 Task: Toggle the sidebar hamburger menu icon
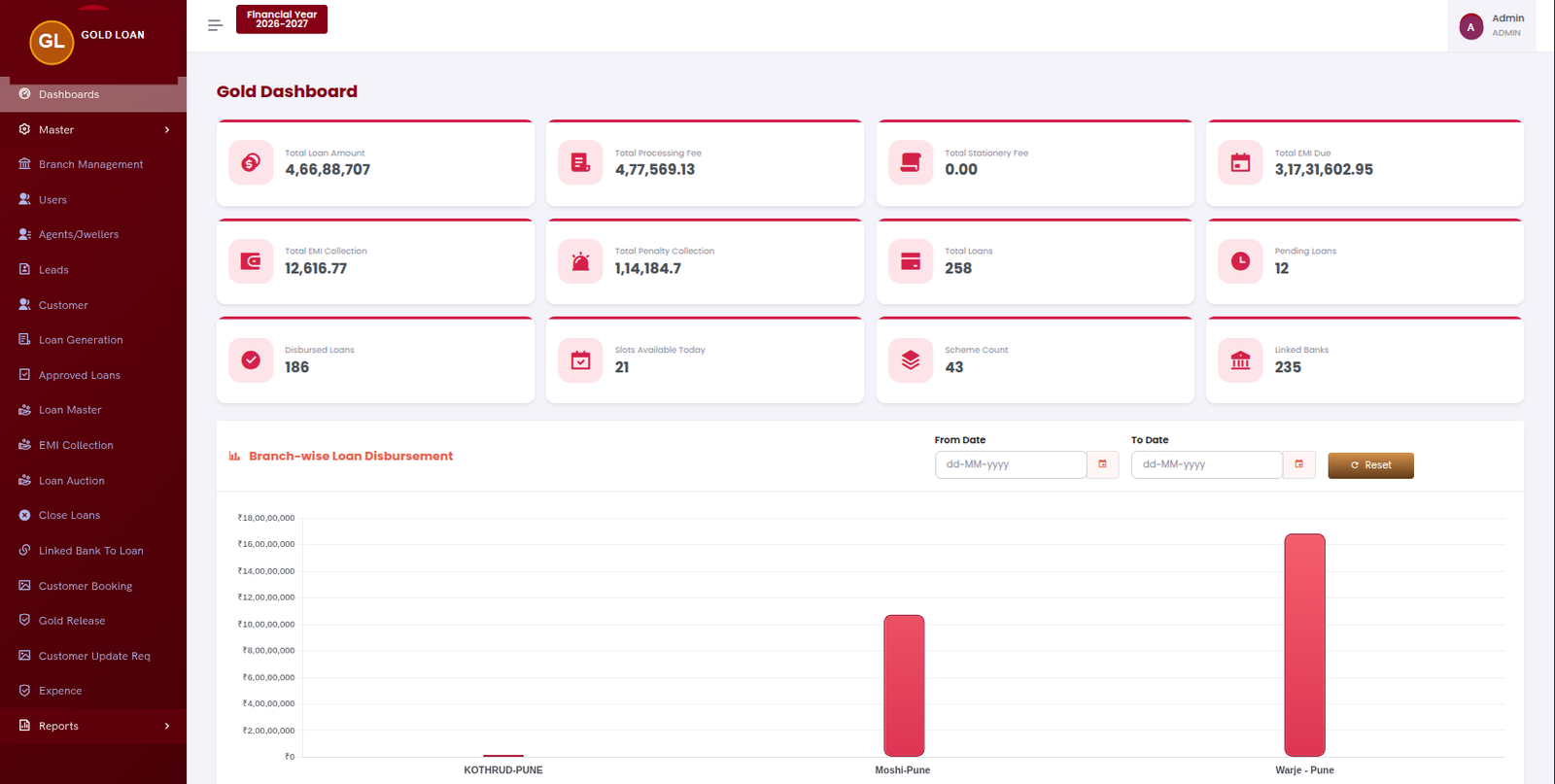215,25
